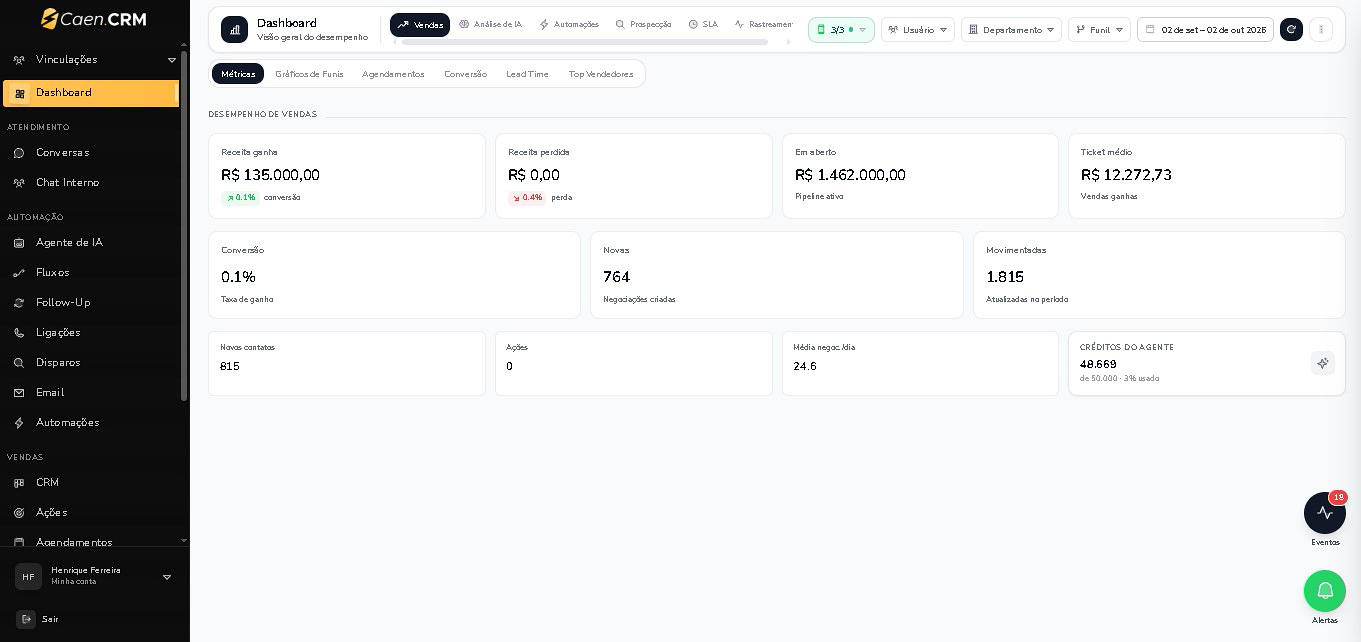Open the Email envelope icon
Screen dimensions: 1361x642
coord(19,393)
